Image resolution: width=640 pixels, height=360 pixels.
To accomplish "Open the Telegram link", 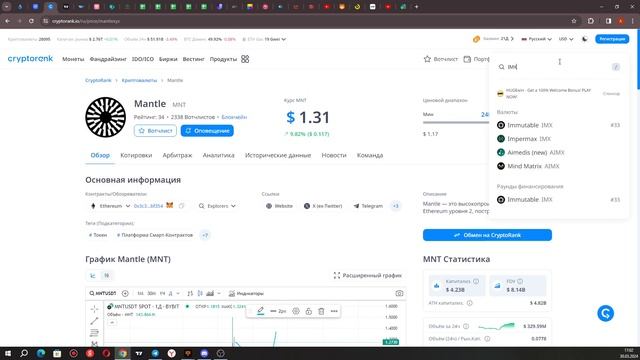I will pyautogui.click(x=368, y=206).
